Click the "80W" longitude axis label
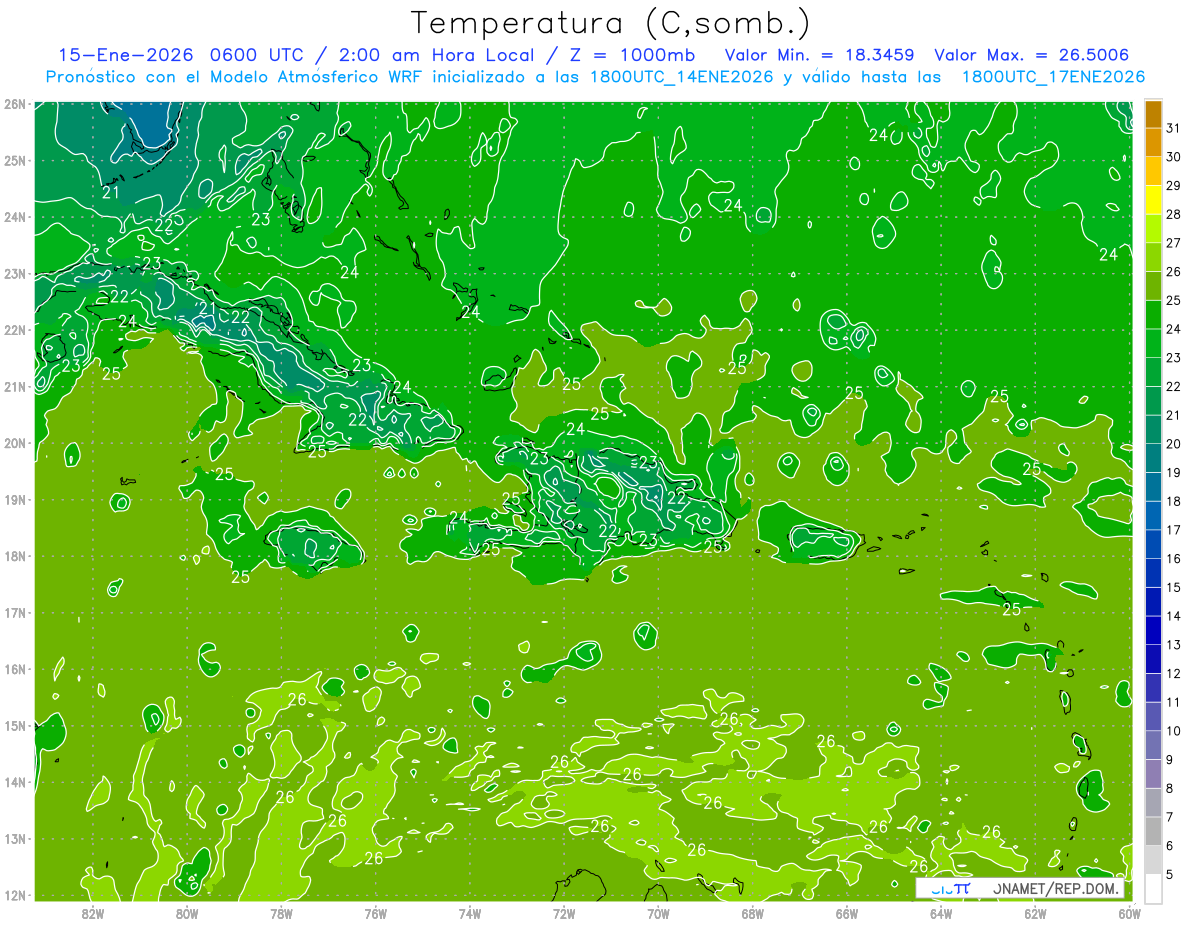The height and width of the screenshot is (927, 1200). click(x=187, y=913)
